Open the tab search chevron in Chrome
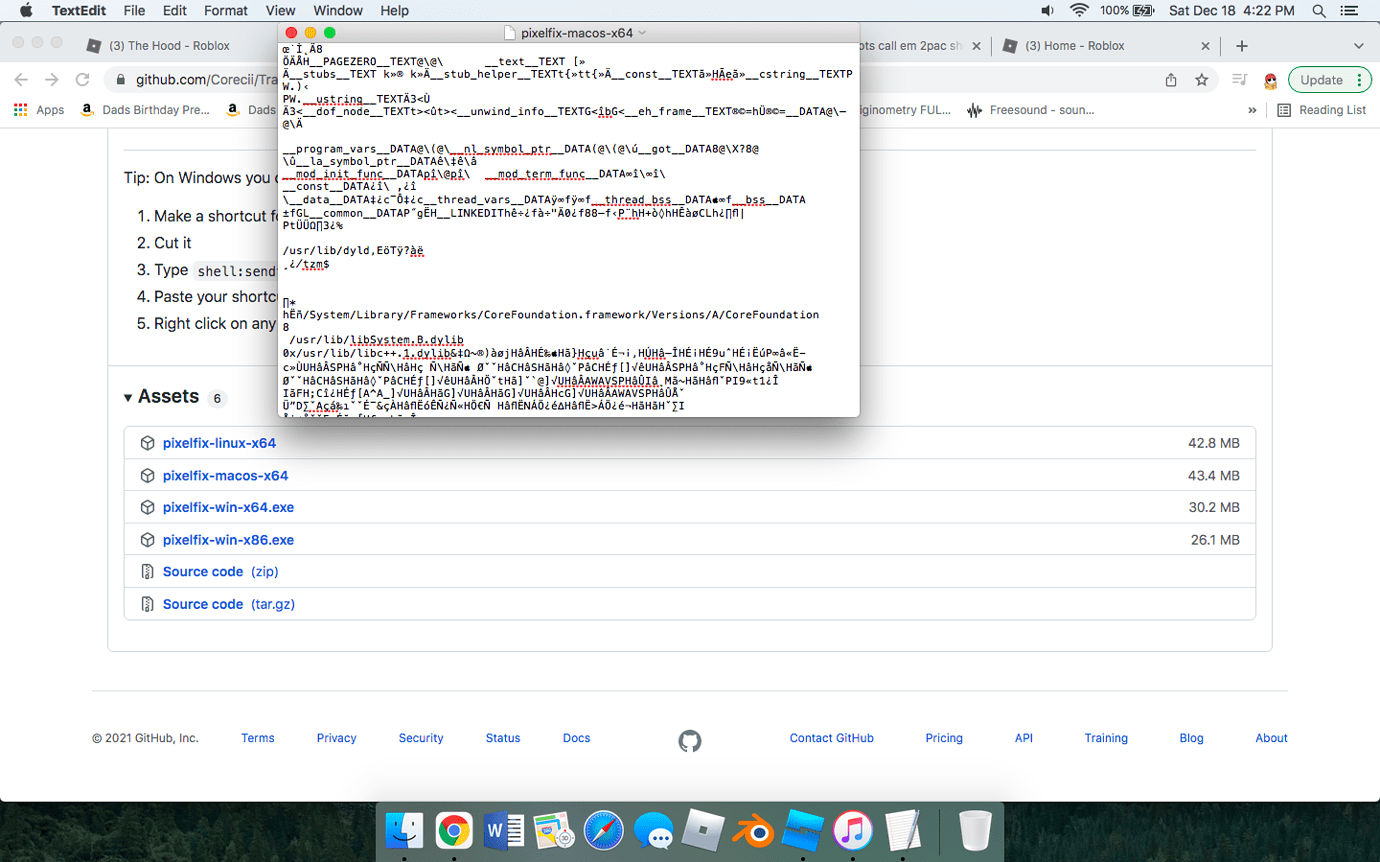Image resolution: width=1380 pixels, height=862 pixels. click(x=1360, y=45)
